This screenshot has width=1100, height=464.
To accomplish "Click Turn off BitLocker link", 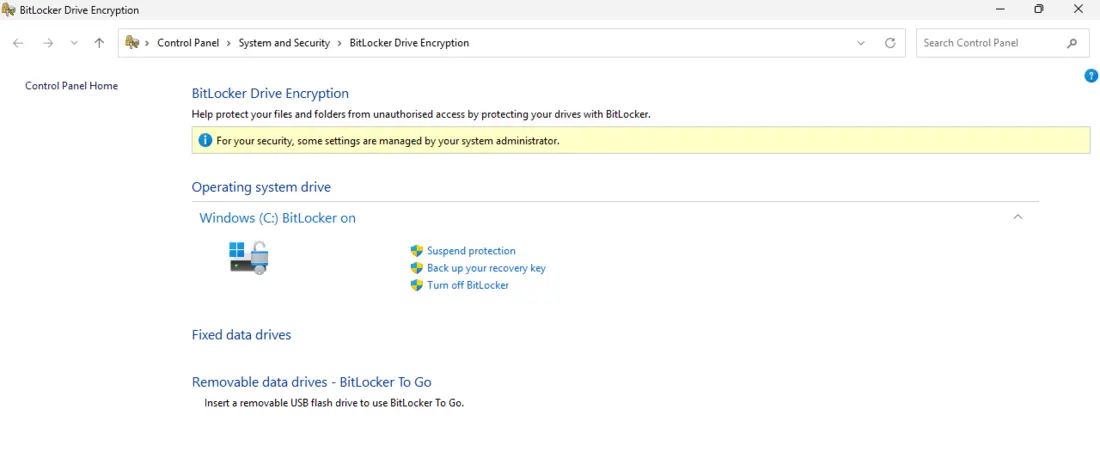I will tap(468, 285).
